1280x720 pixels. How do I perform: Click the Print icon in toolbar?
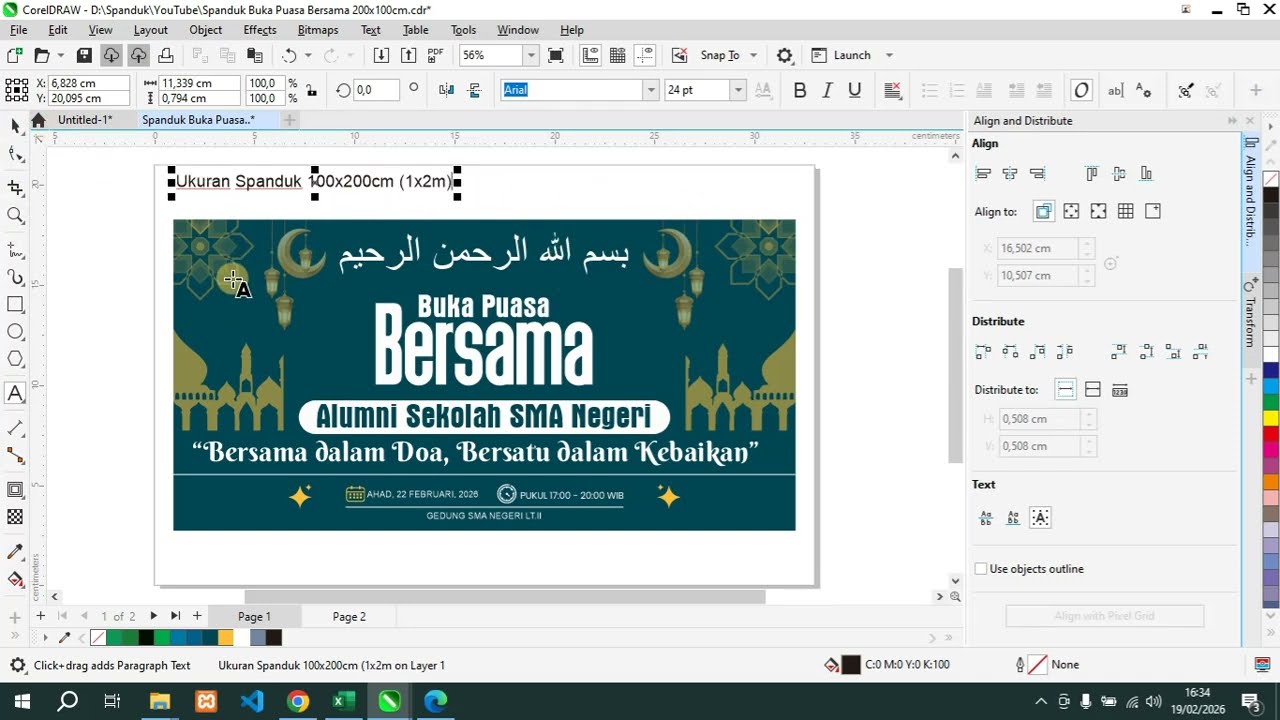pos(165,55)
